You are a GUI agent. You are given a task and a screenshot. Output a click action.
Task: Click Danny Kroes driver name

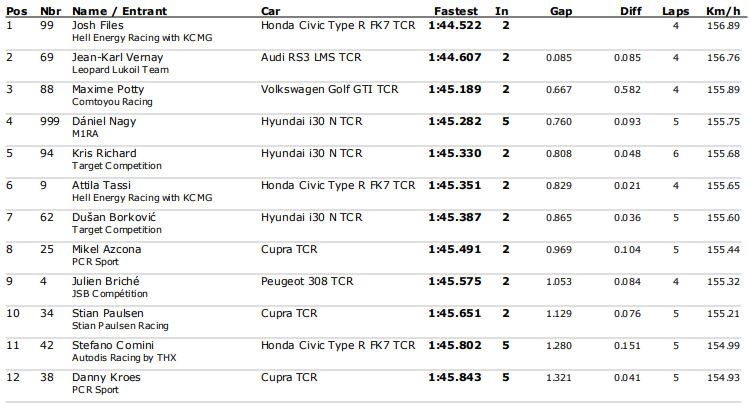[106, 377]
